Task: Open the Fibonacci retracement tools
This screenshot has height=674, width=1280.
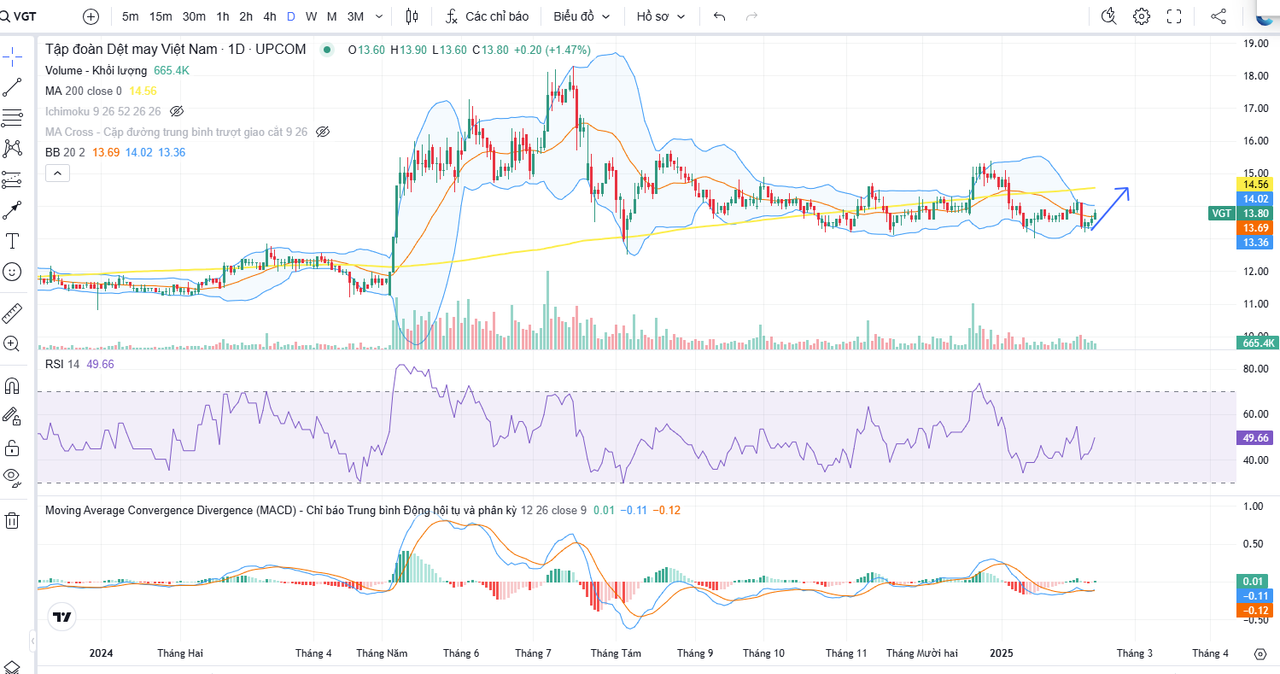Action: pos(12,118)
